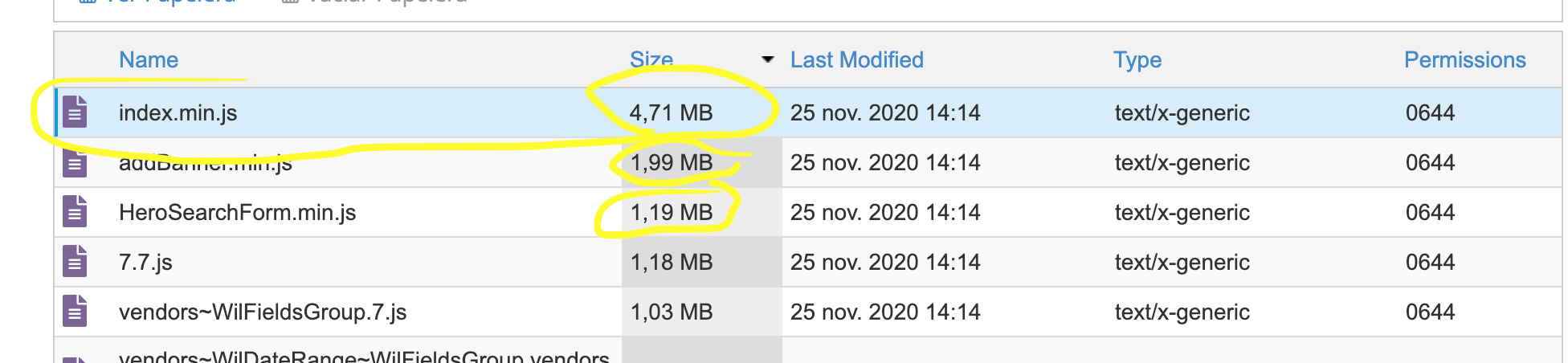
Task: Click the index.min.js file icon
Action: (x=75, y=112)
